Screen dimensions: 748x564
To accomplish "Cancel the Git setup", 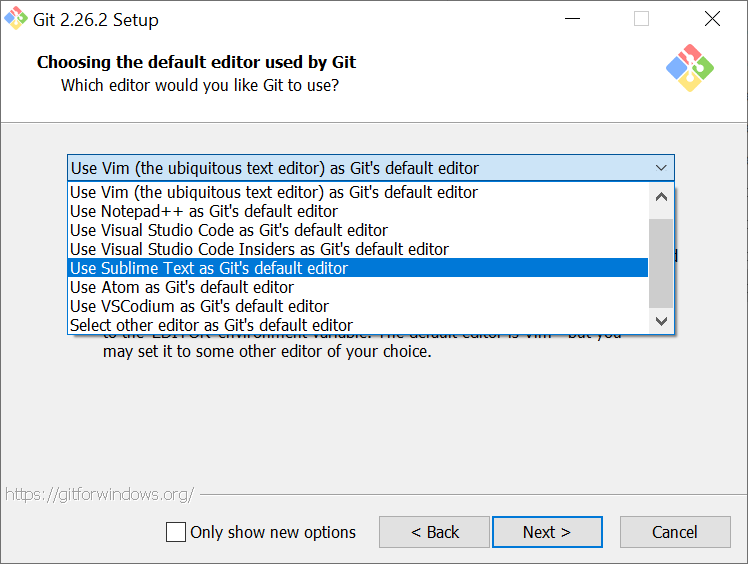I will (675, 532).
